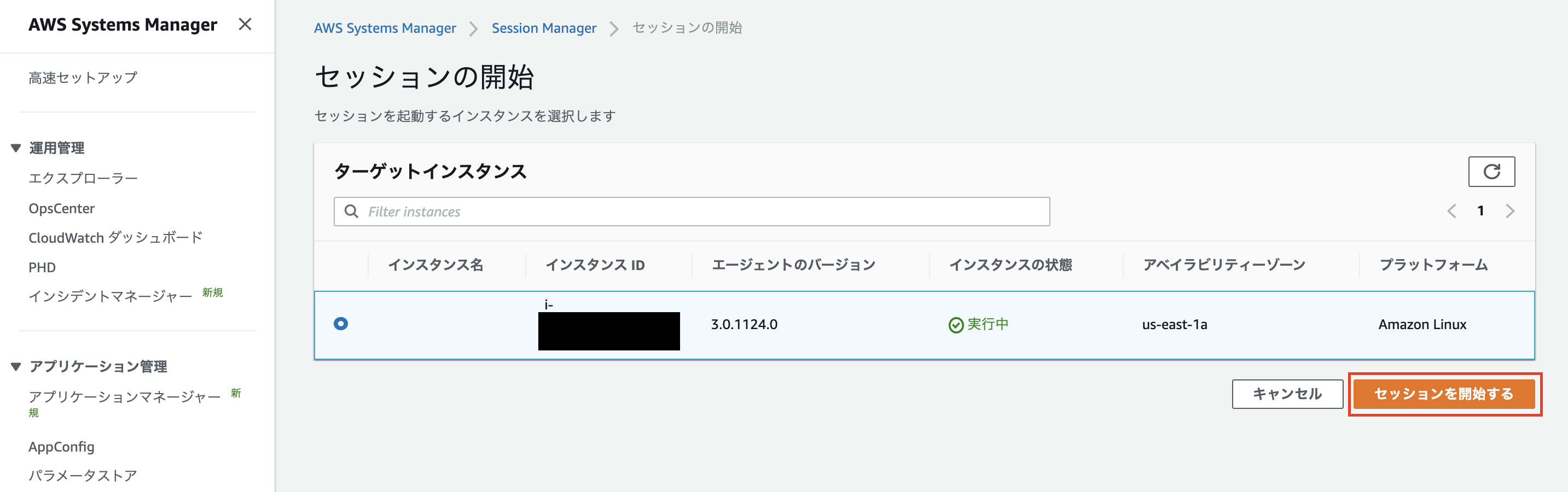Open インシデントマネージャー in sidebar
This screenshot has width=1568, height=492.
110,296
